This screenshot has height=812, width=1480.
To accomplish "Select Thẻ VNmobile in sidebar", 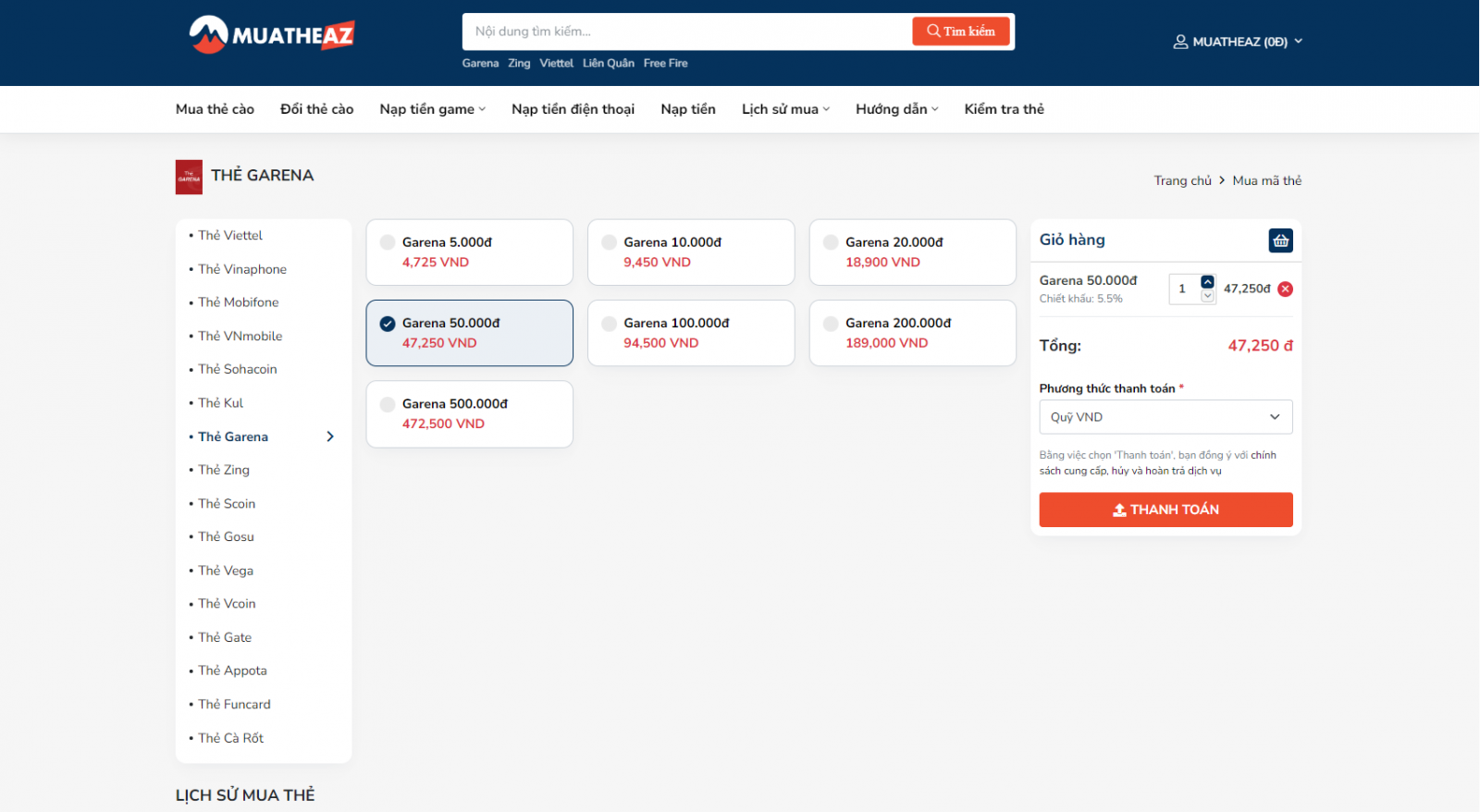I will click(x=240, y=336).
